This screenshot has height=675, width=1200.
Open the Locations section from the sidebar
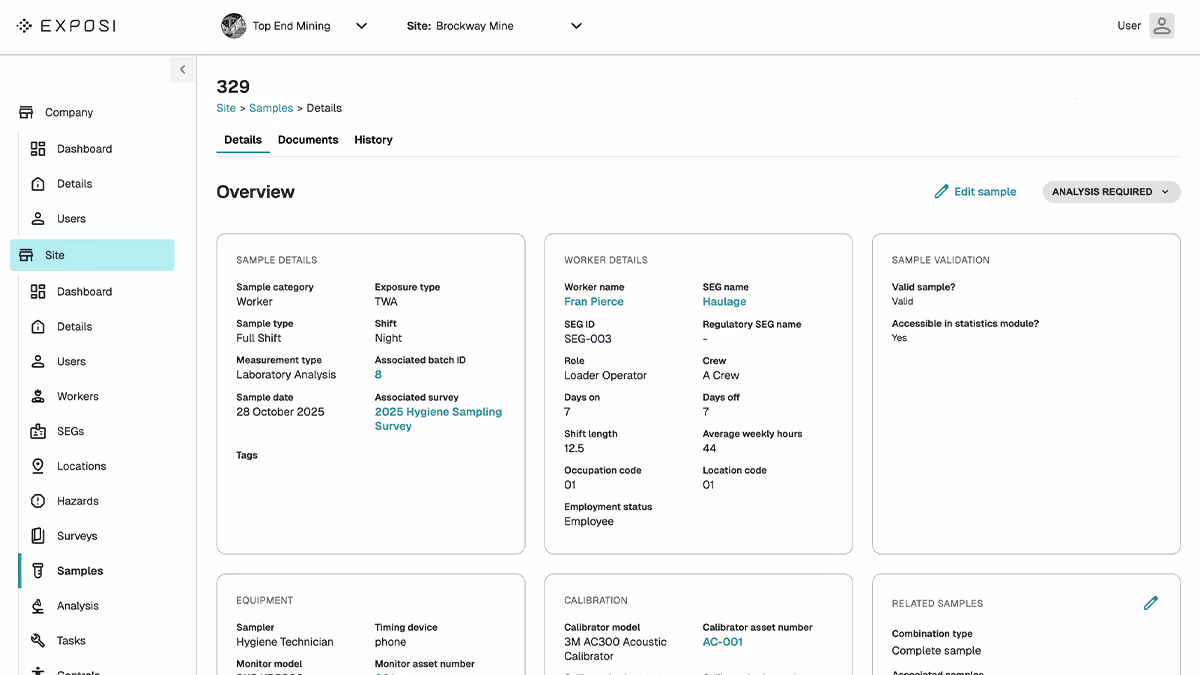pos(81,466)
